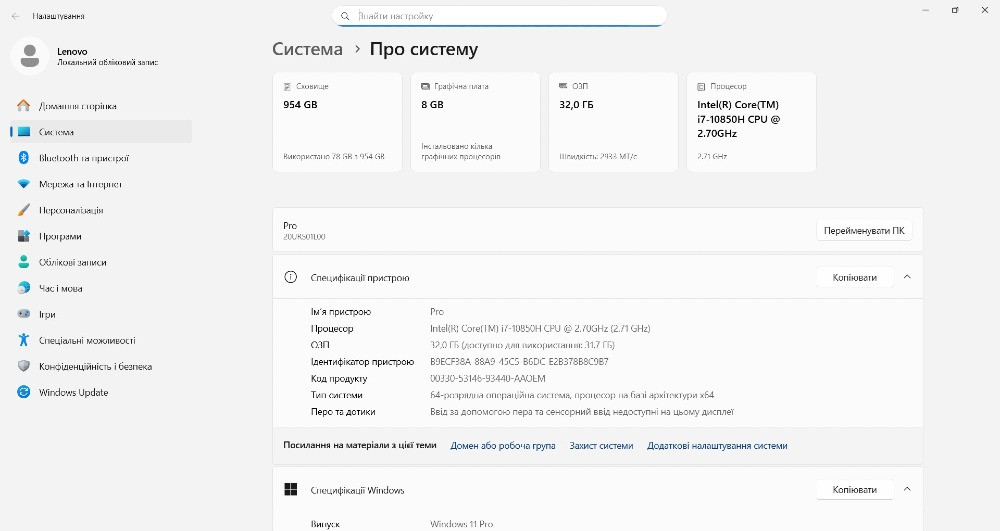Screen dimensions: 1000x531
Task: Open the 32,0 ГБ RAM card
Action: (x=614, y=122)
